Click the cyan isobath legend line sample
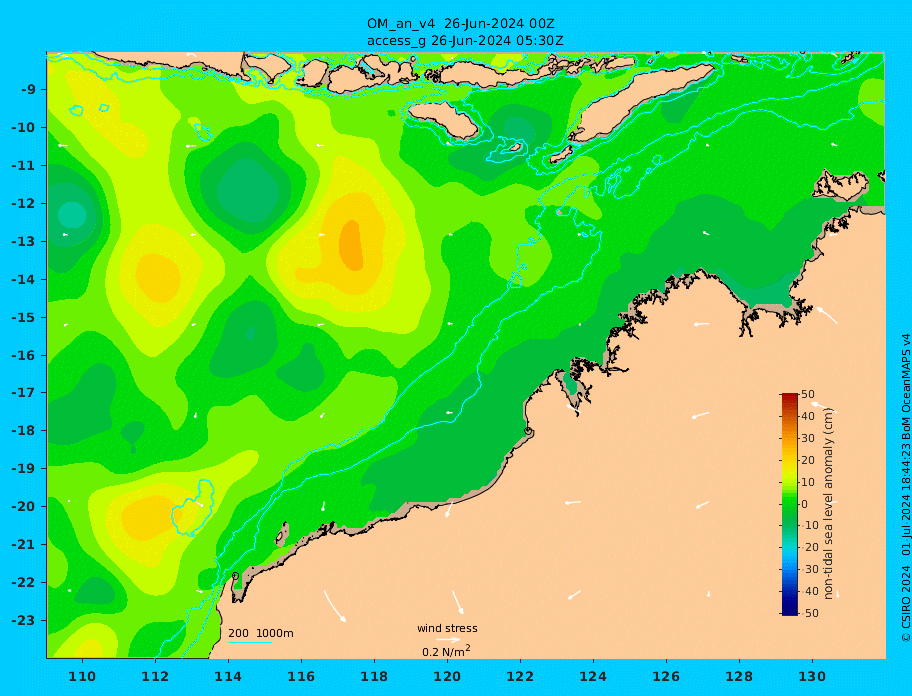The image size is (912, 696). (x=250, y=642)
